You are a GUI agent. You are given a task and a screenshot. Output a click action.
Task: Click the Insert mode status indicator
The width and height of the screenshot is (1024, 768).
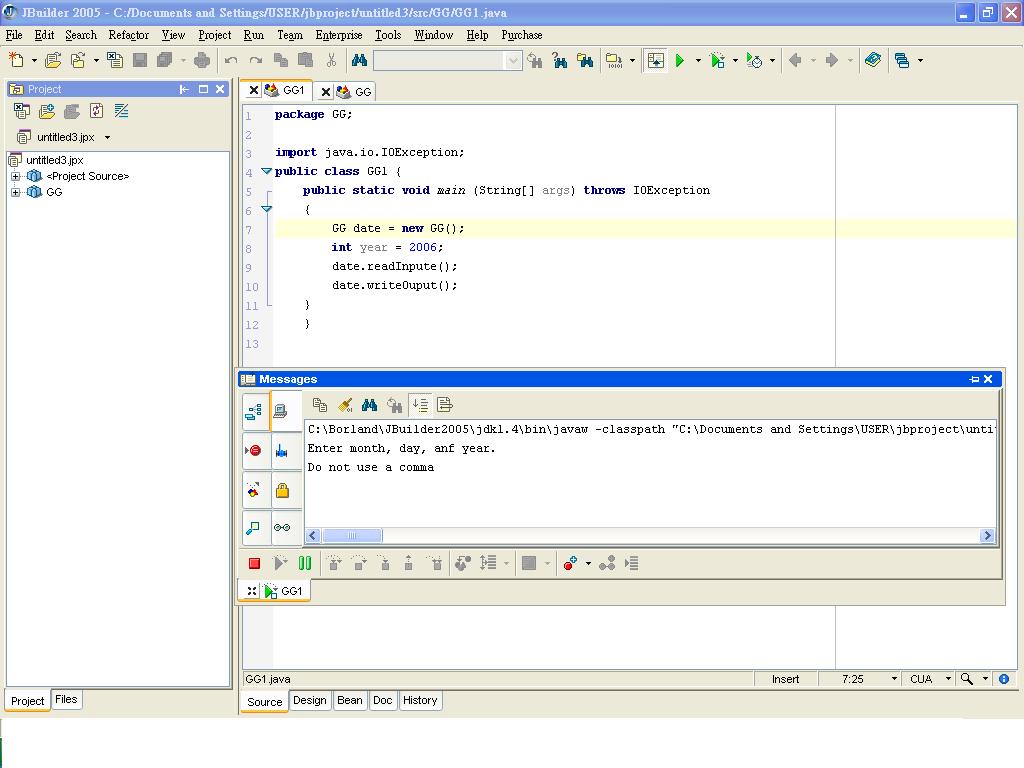click(785, 679)
